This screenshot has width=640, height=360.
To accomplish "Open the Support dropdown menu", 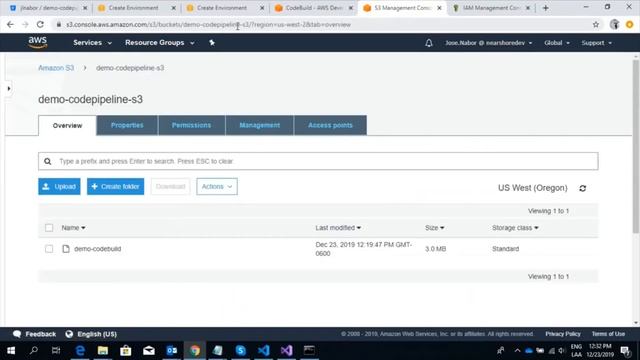I will tap(597, 43).
